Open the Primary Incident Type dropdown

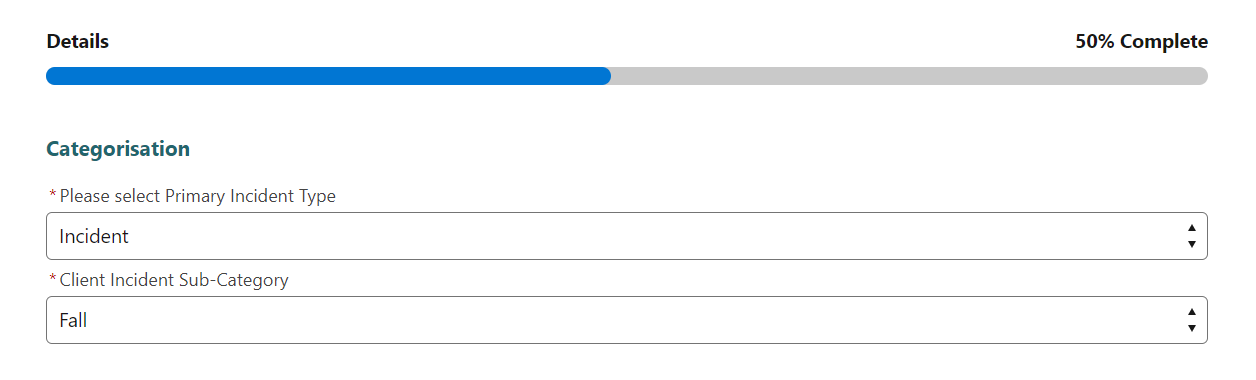pyautogui.click(x=626, y=236)
